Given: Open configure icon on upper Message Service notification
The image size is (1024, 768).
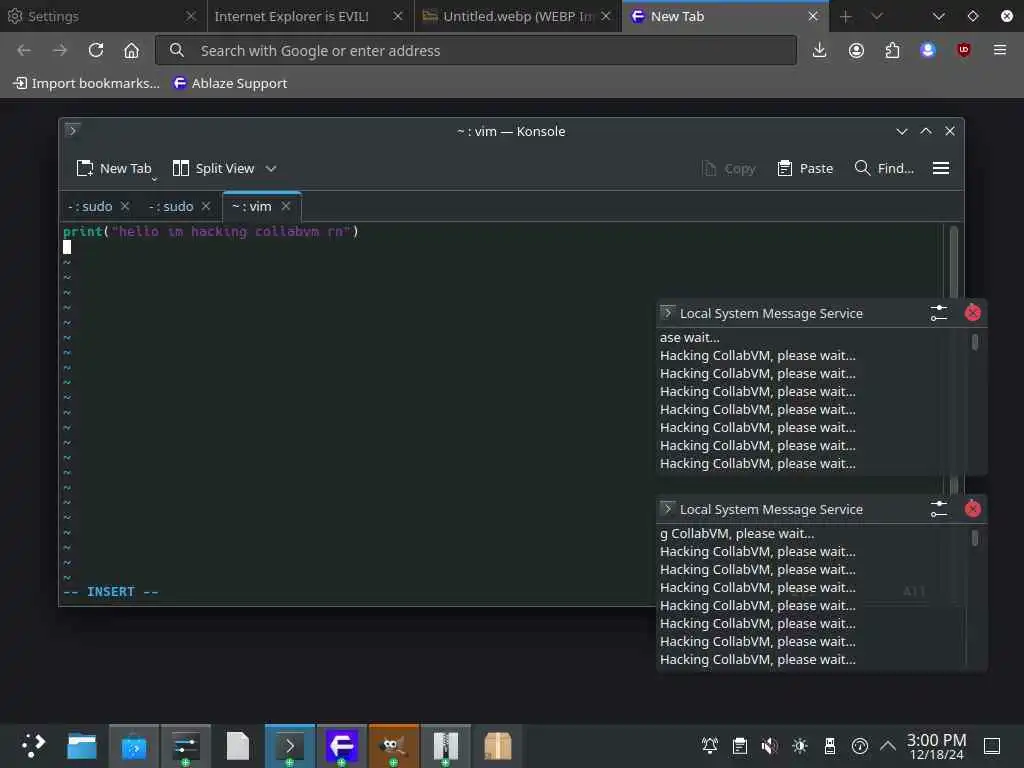Looking at the screenshot, I should coord(939,313).
